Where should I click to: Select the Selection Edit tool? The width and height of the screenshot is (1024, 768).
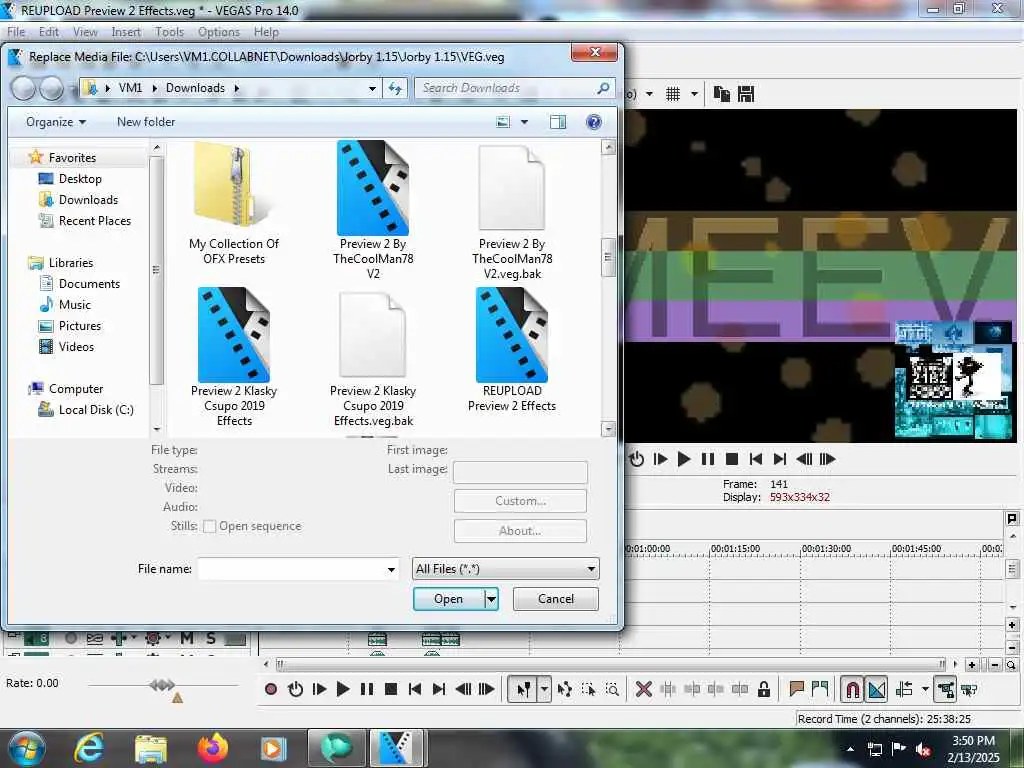click(588, 690)
